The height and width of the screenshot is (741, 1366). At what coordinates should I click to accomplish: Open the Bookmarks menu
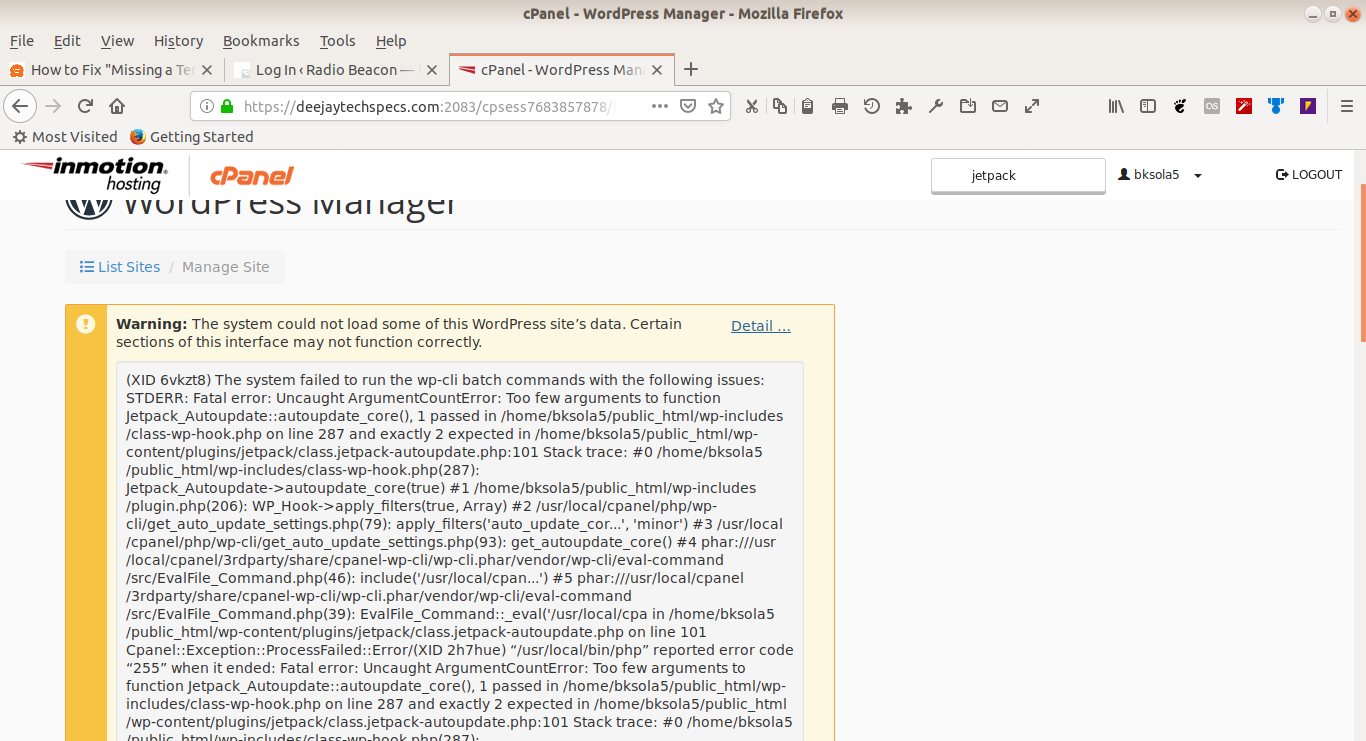[261, 41]
